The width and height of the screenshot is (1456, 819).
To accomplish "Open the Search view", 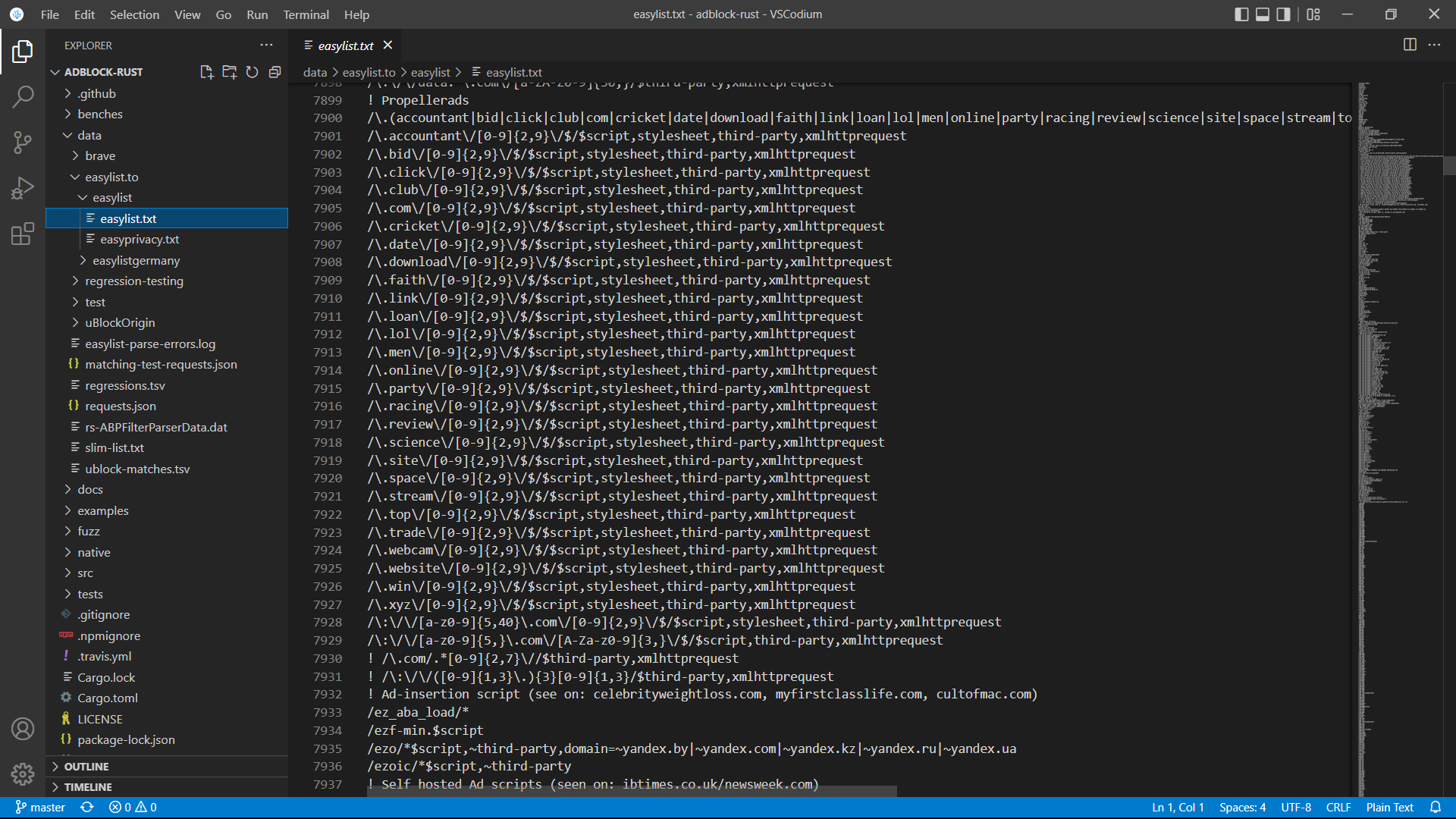I will 23,97.
